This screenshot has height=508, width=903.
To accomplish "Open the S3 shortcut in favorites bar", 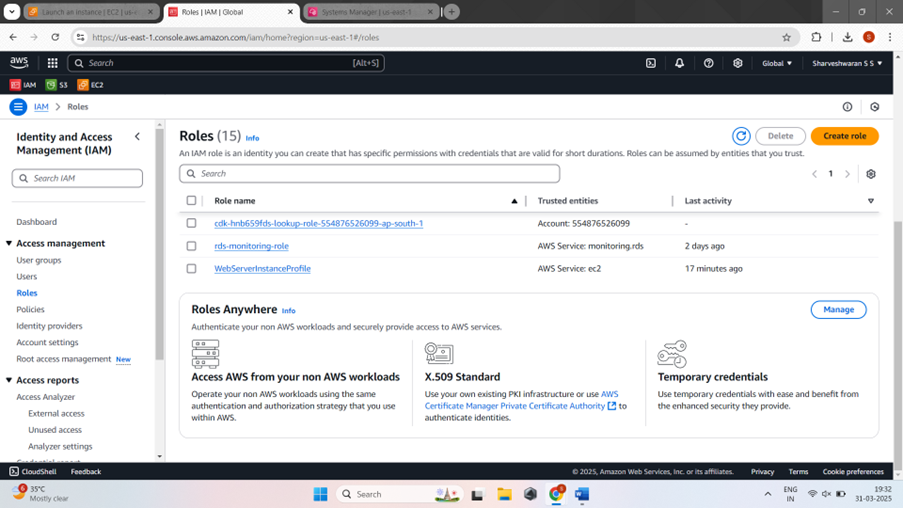I will click(56, 85).
